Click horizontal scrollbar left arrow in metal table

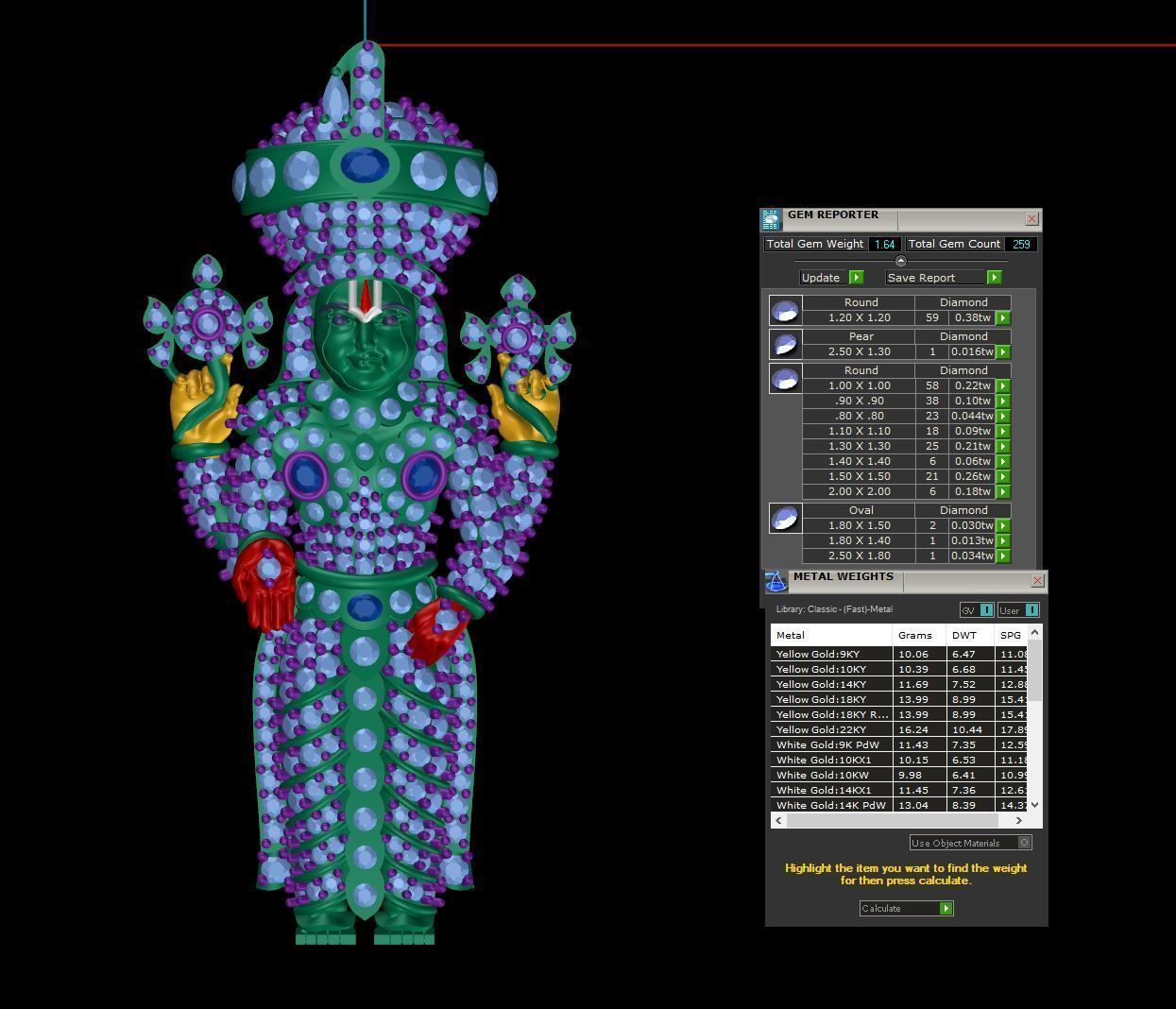click(778, 820)
